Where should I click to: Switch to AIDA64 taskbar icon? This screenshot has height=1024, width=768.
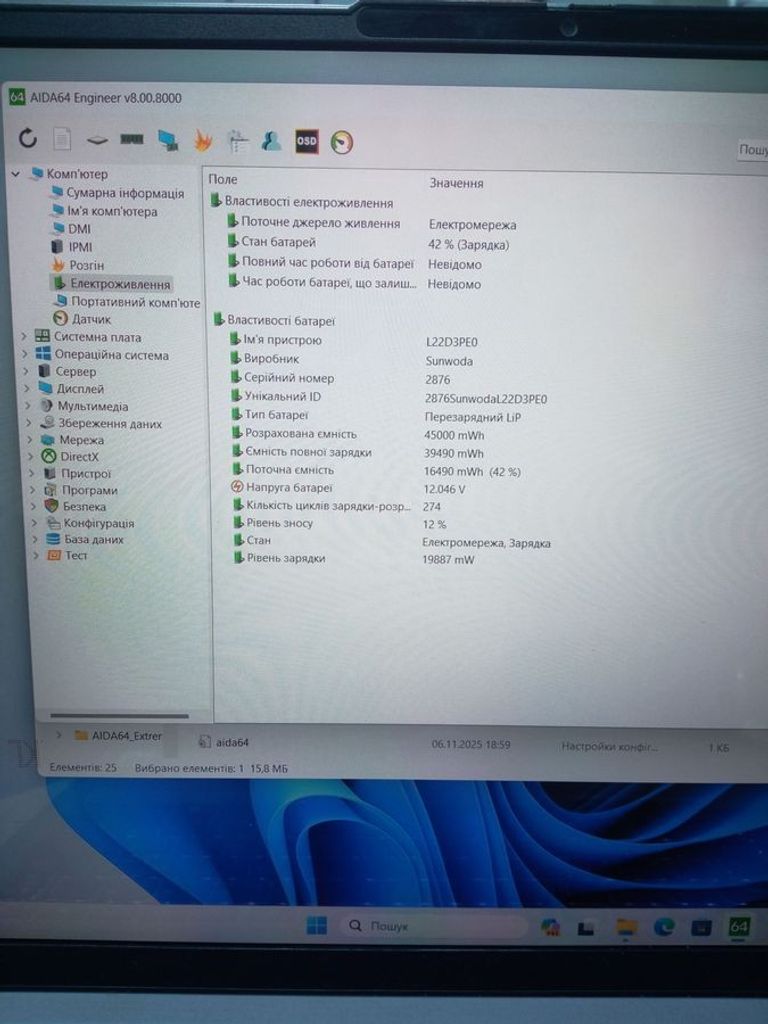(739, 927)
